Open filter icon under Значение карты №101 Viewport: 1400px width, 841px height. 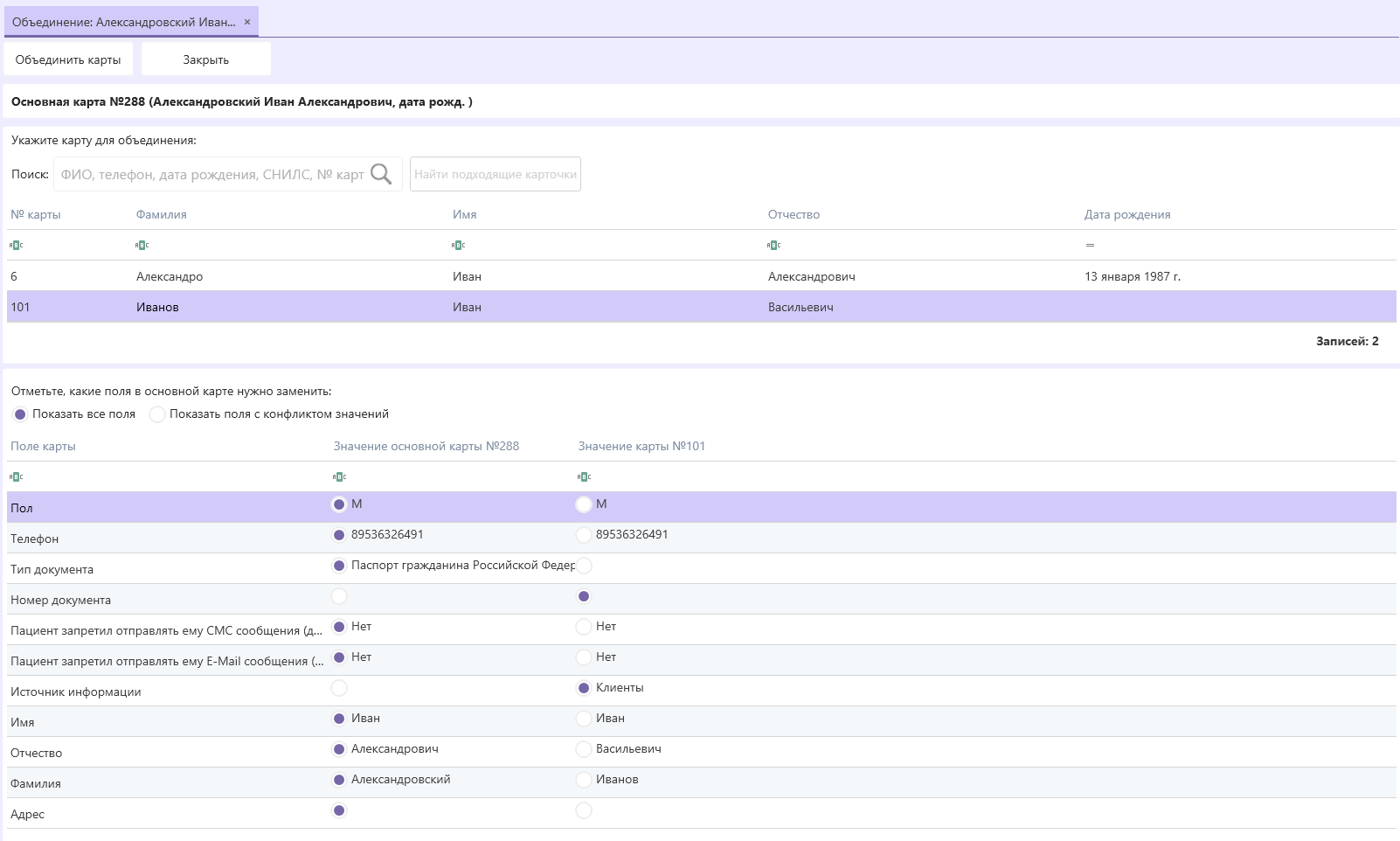click(x=585, y=477)
